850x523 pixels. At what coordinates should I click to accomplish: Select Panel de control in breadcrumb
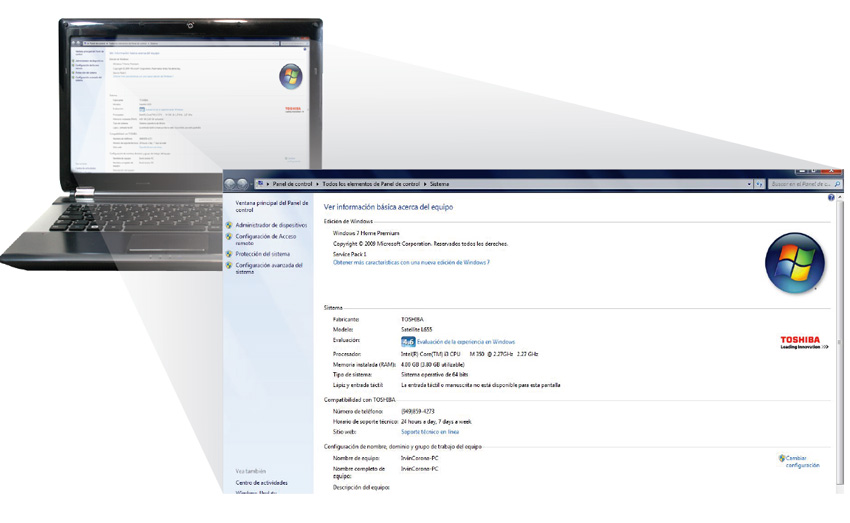(x=292, y=184)
